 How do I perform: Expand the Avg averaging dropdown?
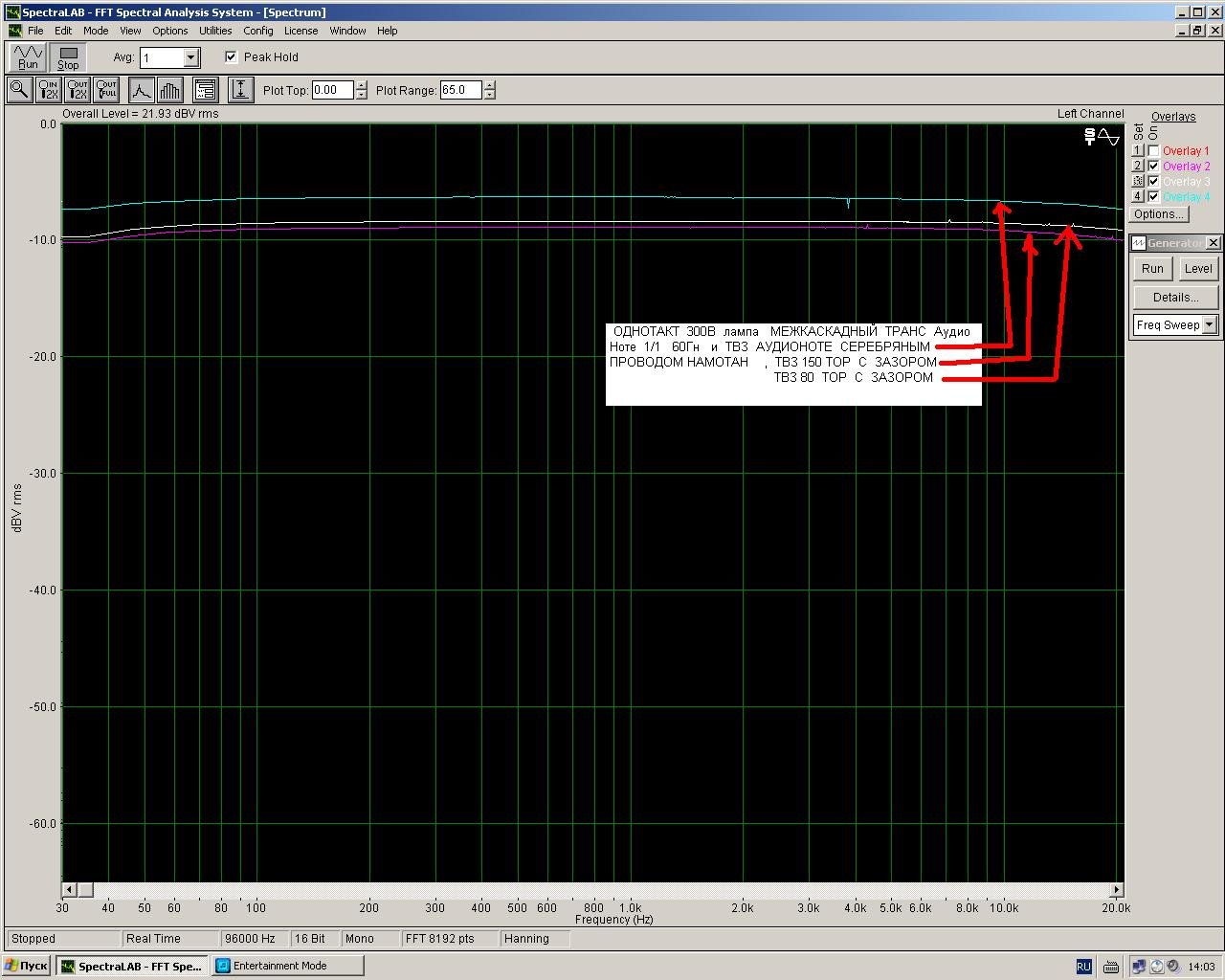pyautogui.click(x=190, y=58)
